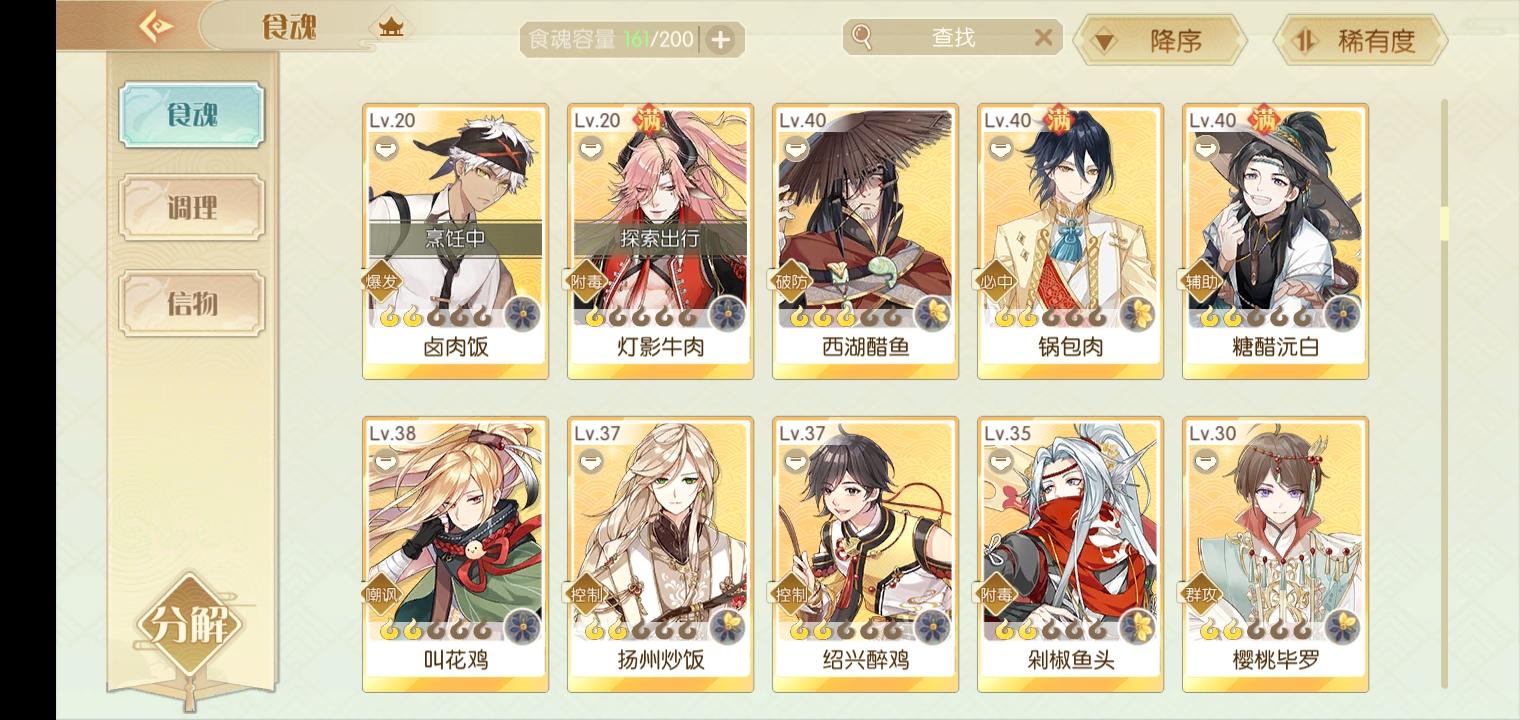This screenshot has width=1520, height=720.
Task: Click the 分解 decompose button
Action: (190, 625)
